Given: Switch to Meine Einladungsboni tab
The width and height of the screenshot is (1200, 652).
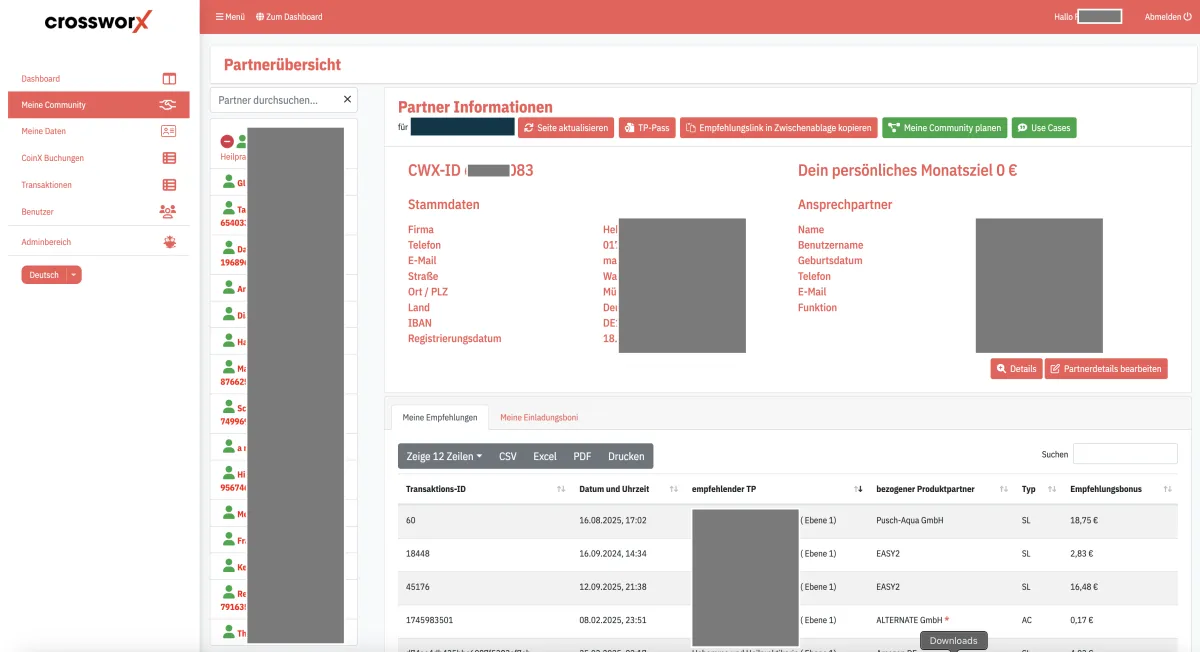Looking at the screenshot, I should (539, 417).
